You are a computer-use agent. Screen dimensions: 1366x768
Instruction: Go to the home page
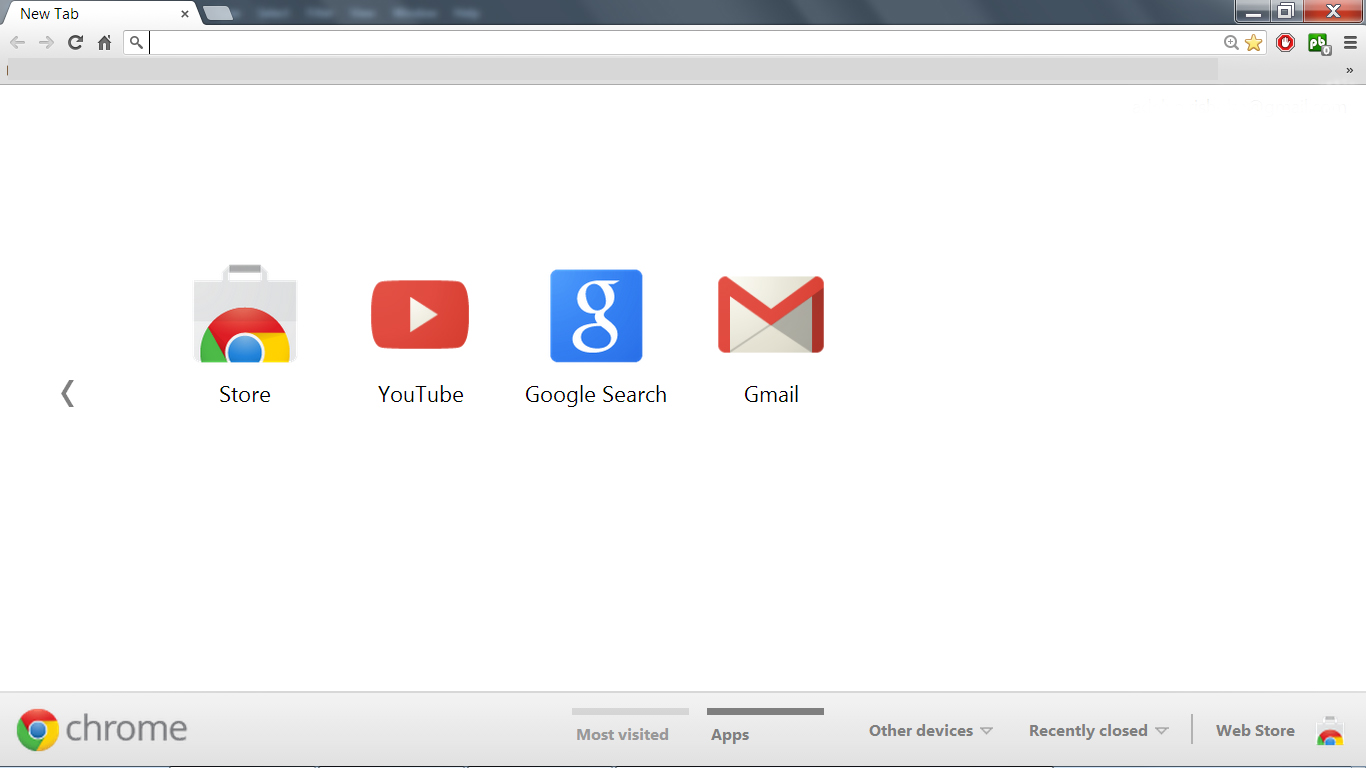104,42
